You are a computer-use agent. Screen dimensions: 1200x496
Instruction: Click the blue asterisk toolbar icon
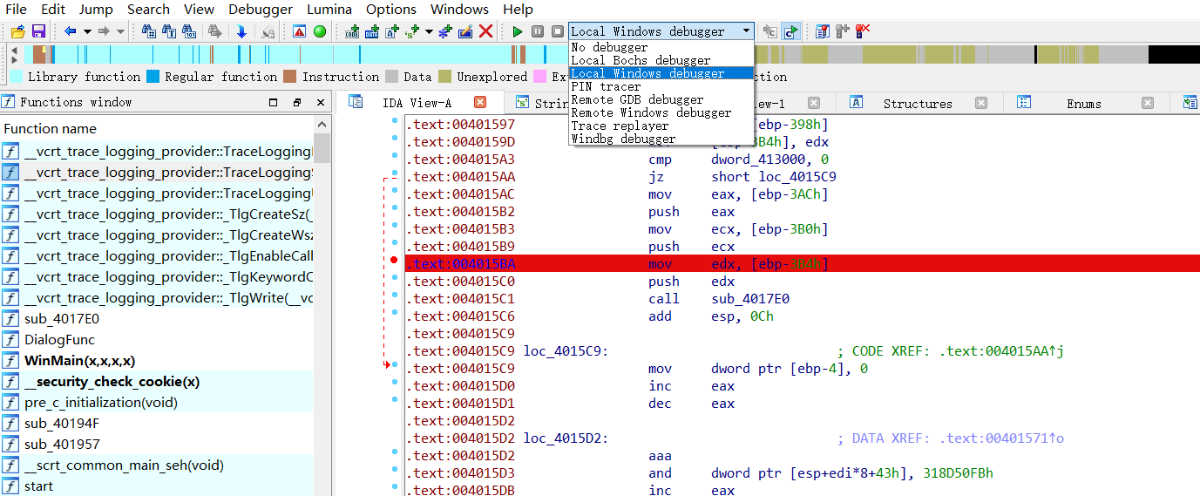click(443, 31)
